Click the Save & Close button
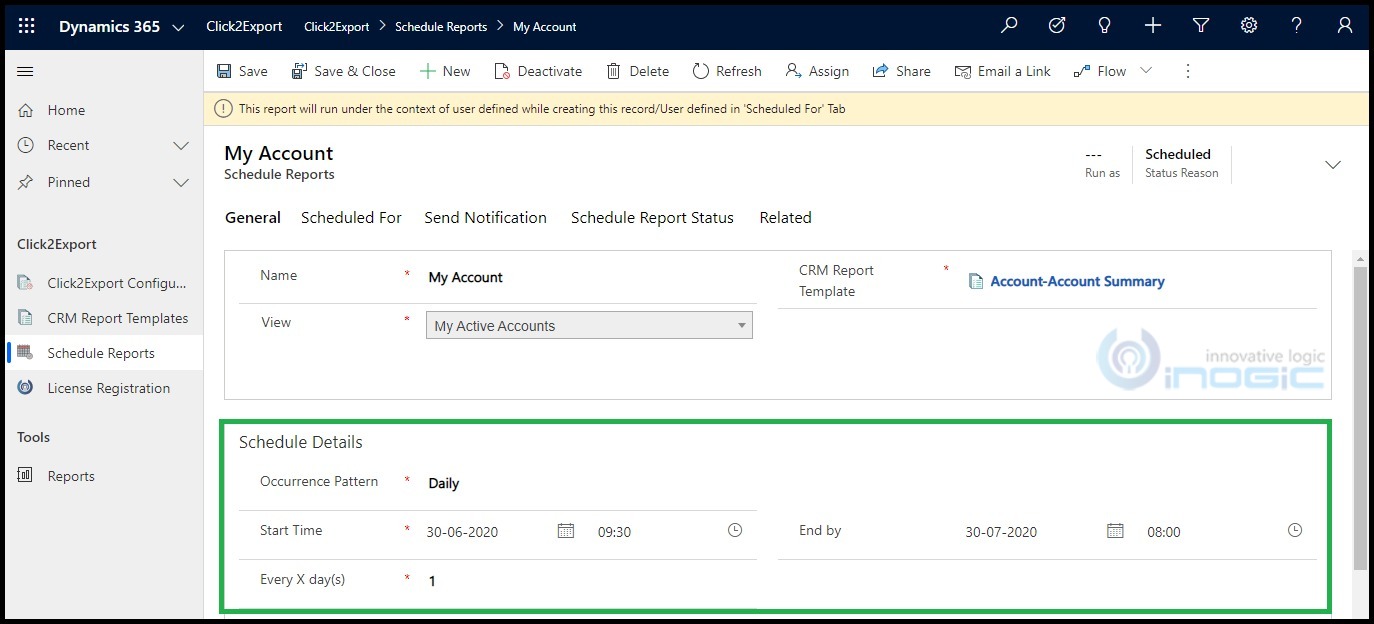This screenshot has height=624, width=1374. coord(343,71)
